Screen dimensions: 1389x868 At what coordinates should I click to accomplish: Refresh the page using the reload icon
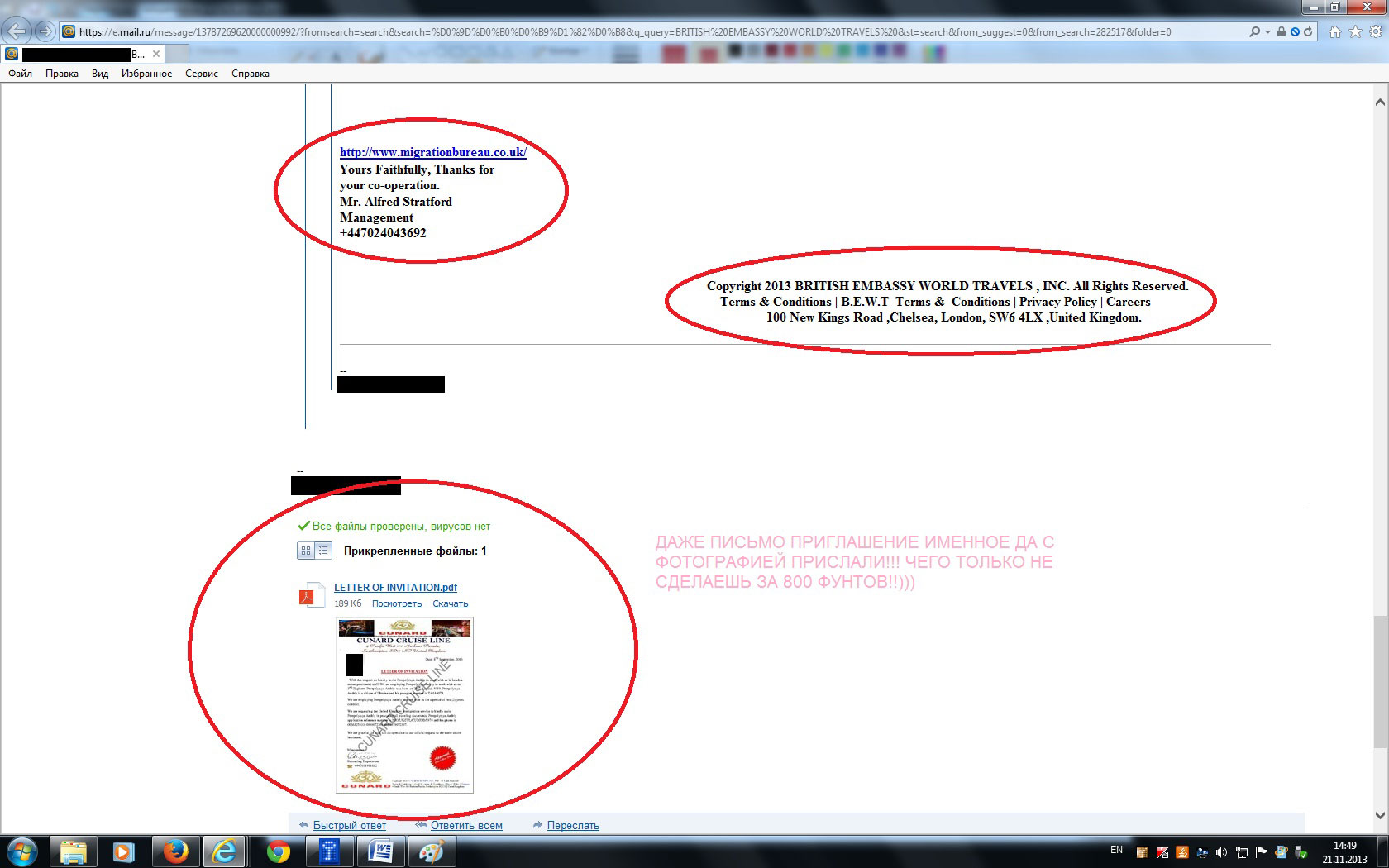click(x=1308, y=32)
